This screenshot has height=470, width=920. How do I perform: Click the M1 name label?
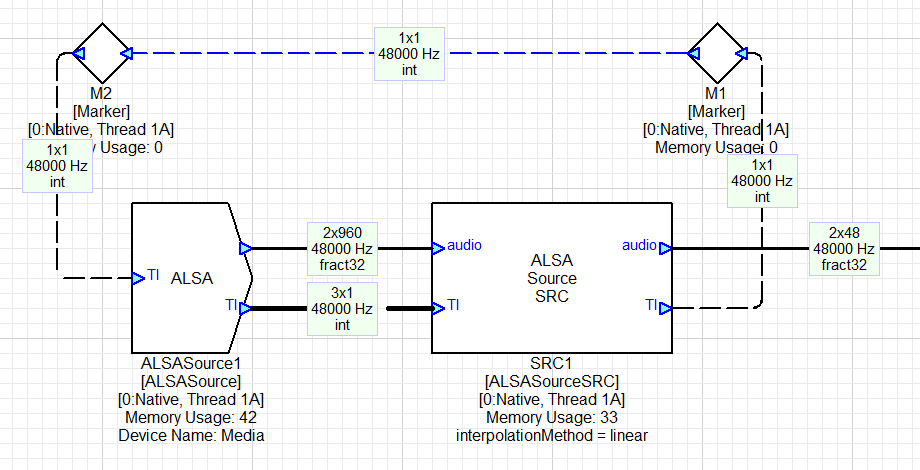pos(716,93)
